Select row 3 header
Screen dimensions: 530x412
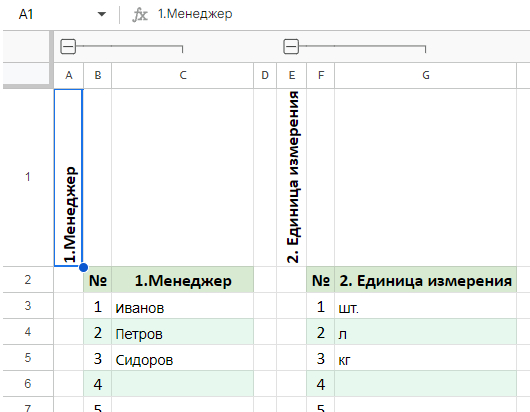(x=28, y=306)
